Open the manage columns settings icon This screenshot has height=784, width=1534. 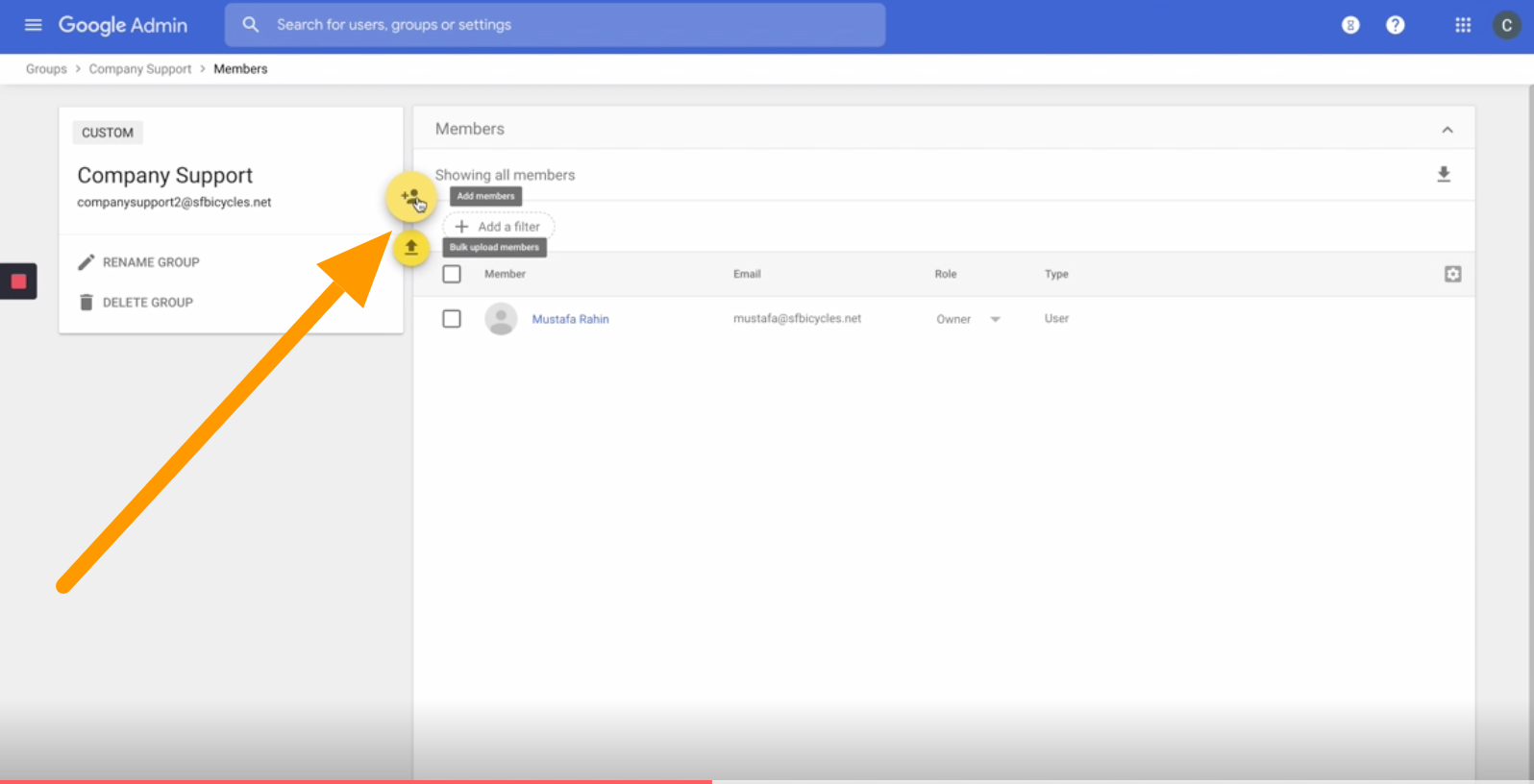click(x=1452, y=274)
